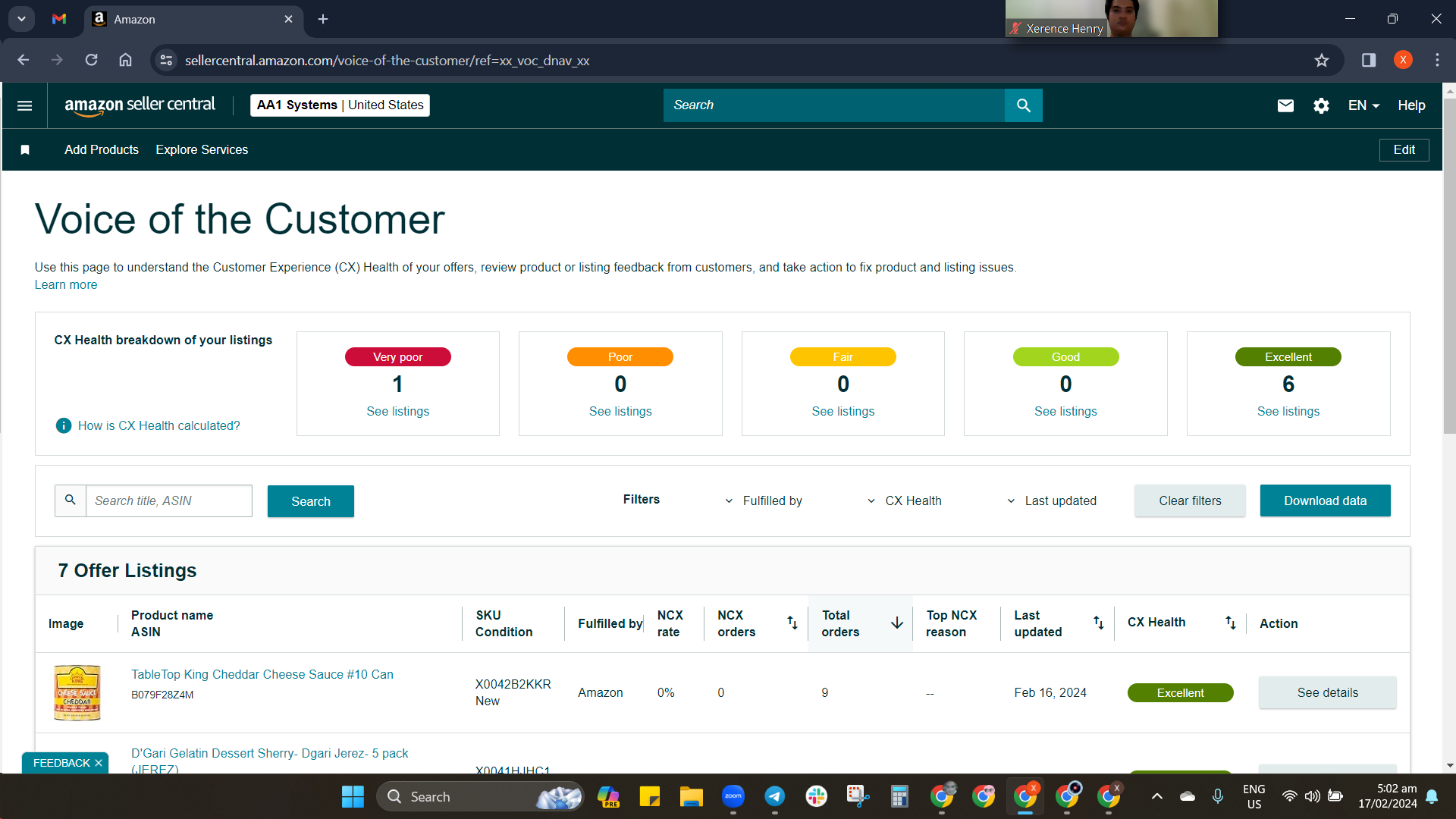Select the Amazon browser tab
This screenshot has width=1456, height=819.
click(x=193, y=19)
